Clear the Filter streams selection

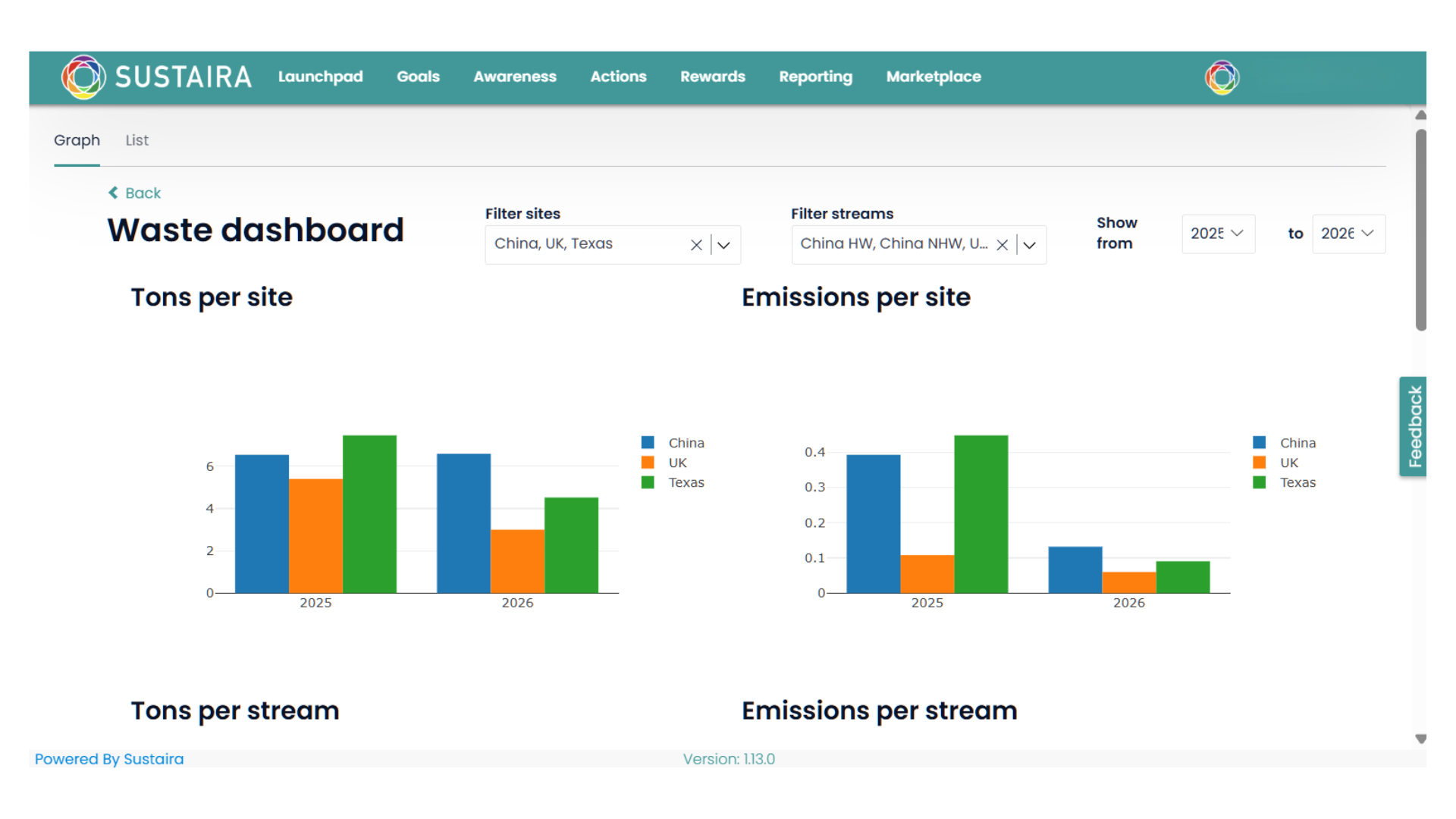[1002, 245]
